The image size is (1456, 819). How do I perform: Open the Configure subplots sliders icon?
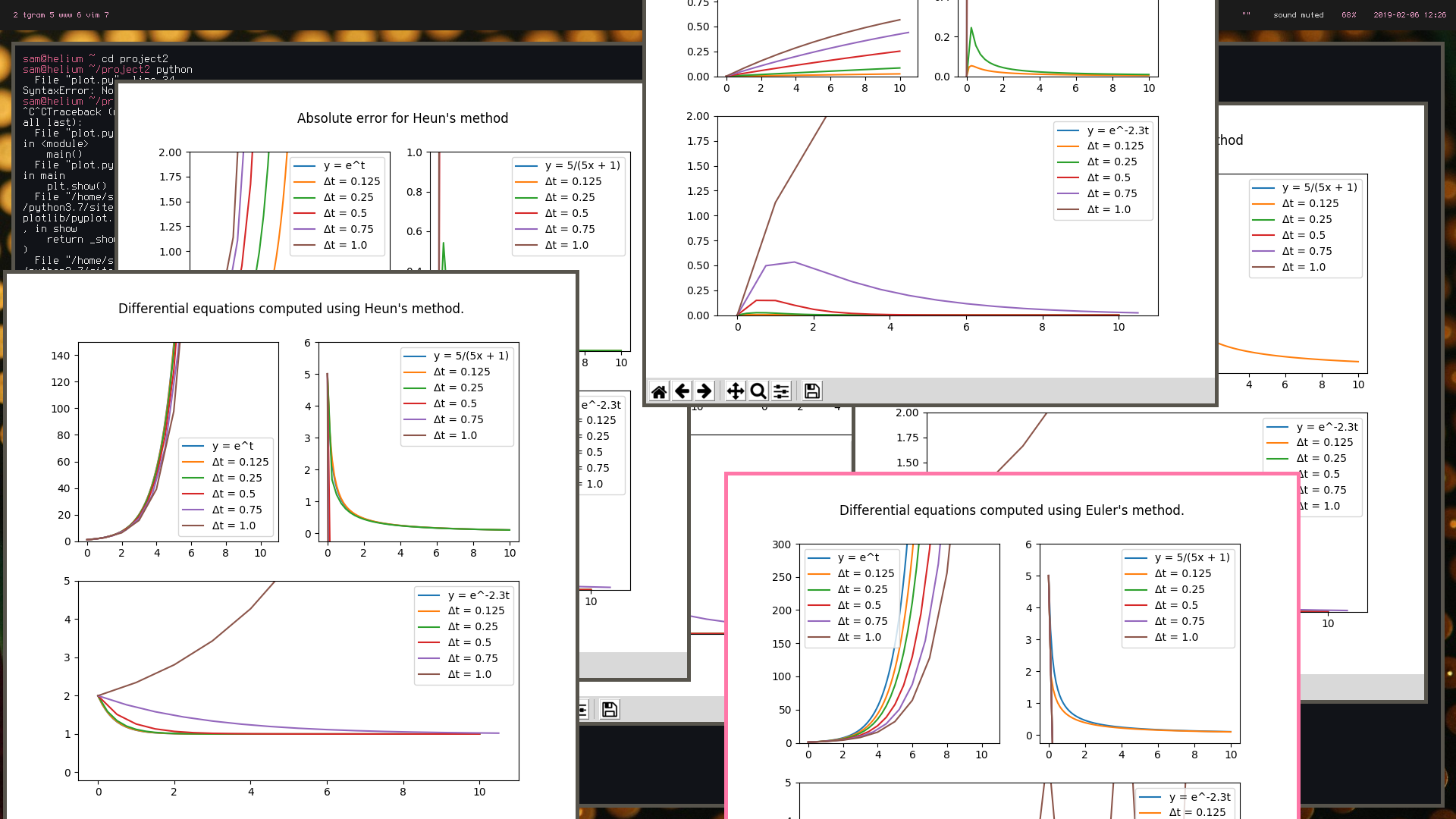tap(781, 391)
